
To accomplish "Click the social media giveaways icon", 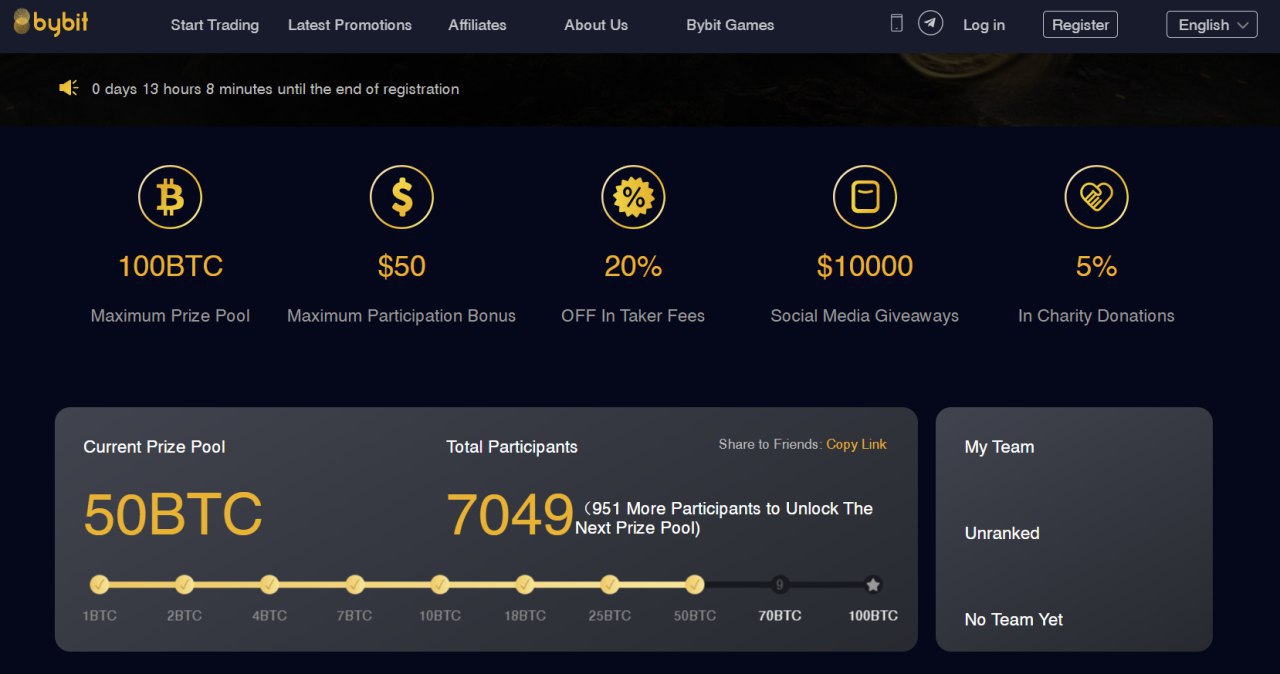I will point(865,197).
